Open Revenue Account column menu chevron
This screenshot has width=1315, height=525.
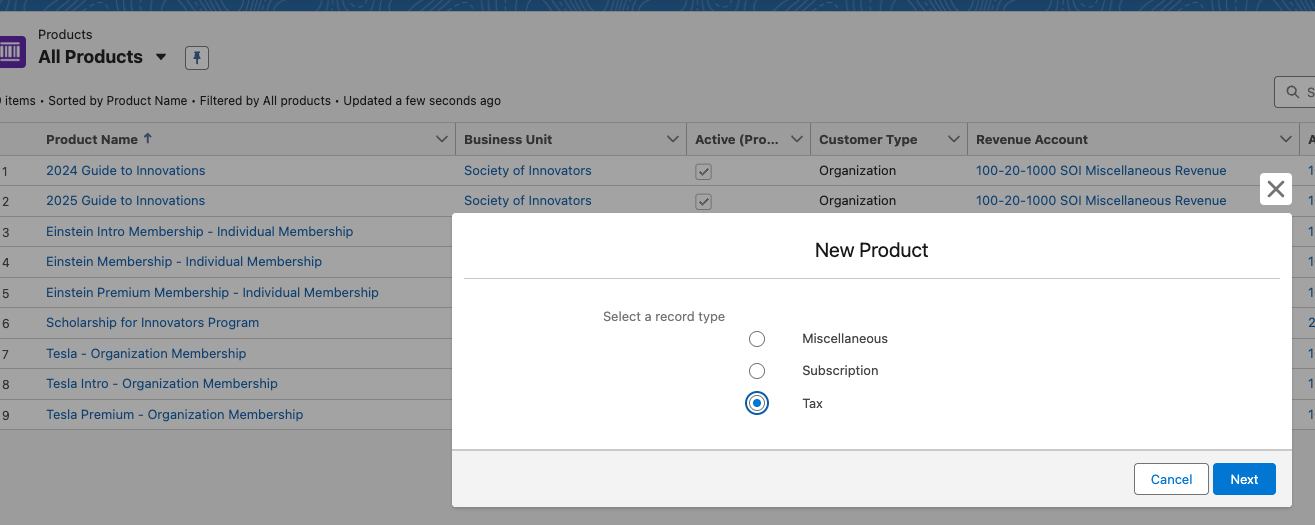coord(1286,139)
